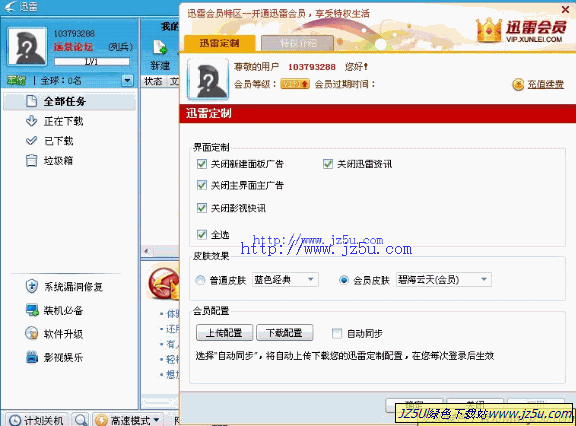
Task: Click 迅雷论坛 red link
Action: coord(73,47)
